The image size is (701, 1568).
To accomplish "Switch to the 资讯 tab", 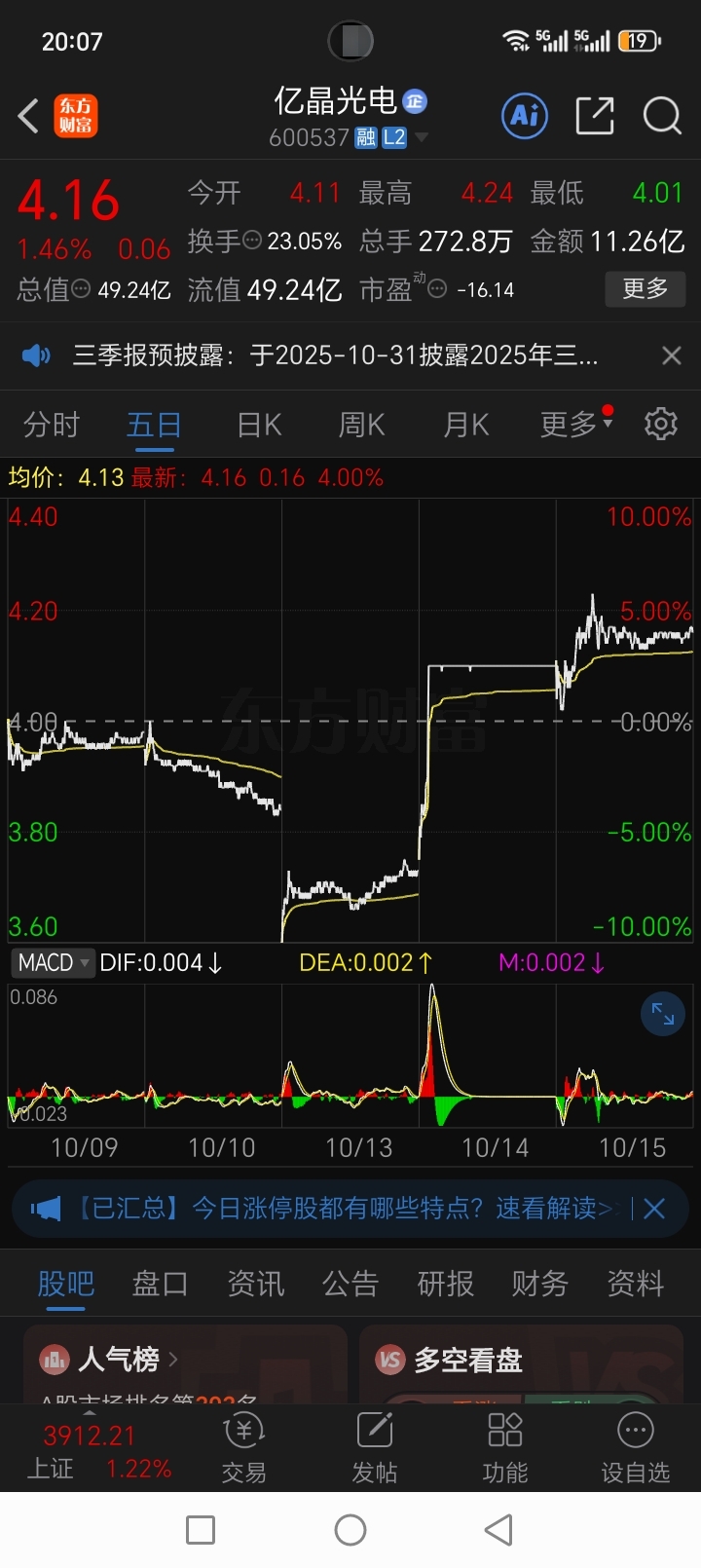I will point(255,1284).
